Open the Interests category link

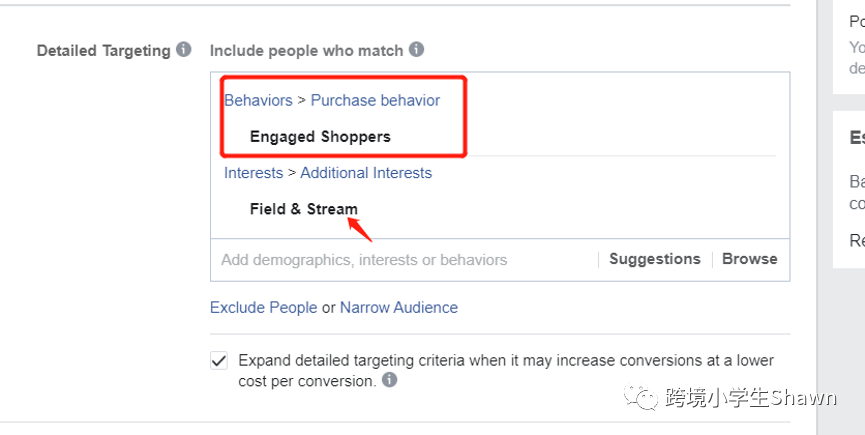click(x=253, y=173)
